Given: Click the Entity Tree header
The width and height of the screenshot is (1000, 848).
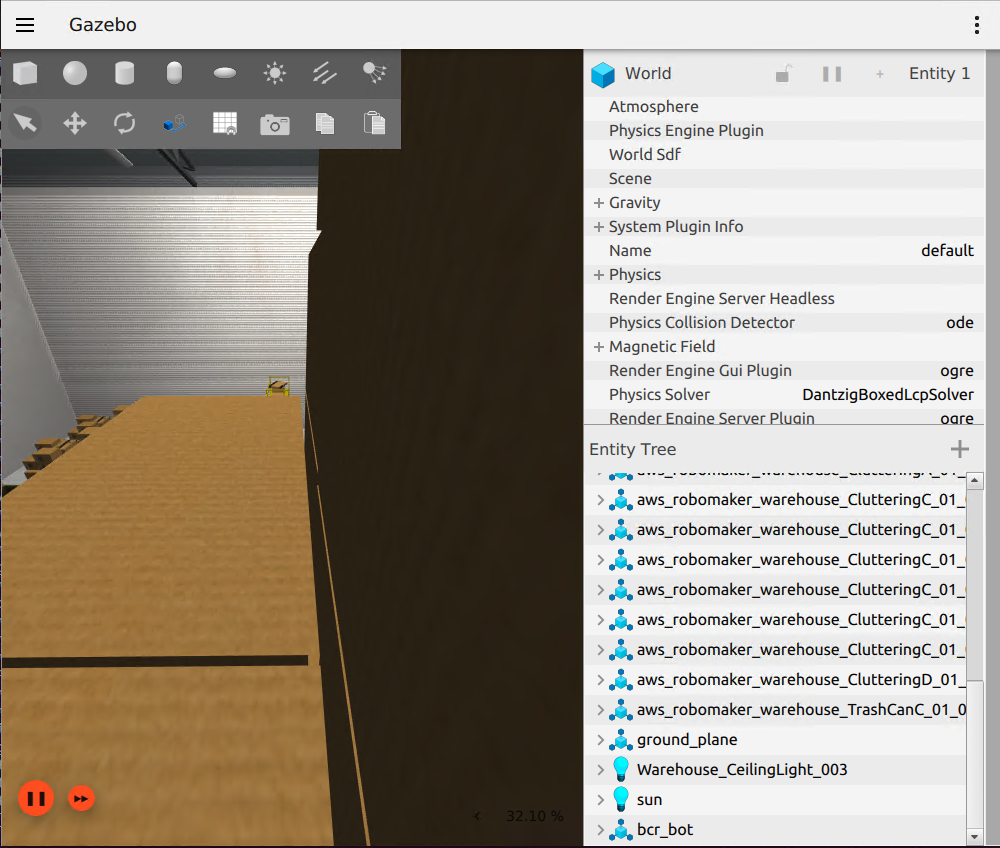Looking at the screenshot, I should [x=632, y=450].
